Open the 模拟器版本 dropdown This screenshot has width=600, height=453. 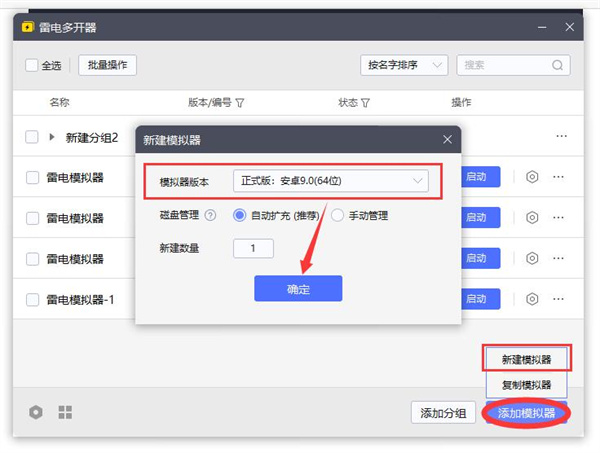[331, 181]
